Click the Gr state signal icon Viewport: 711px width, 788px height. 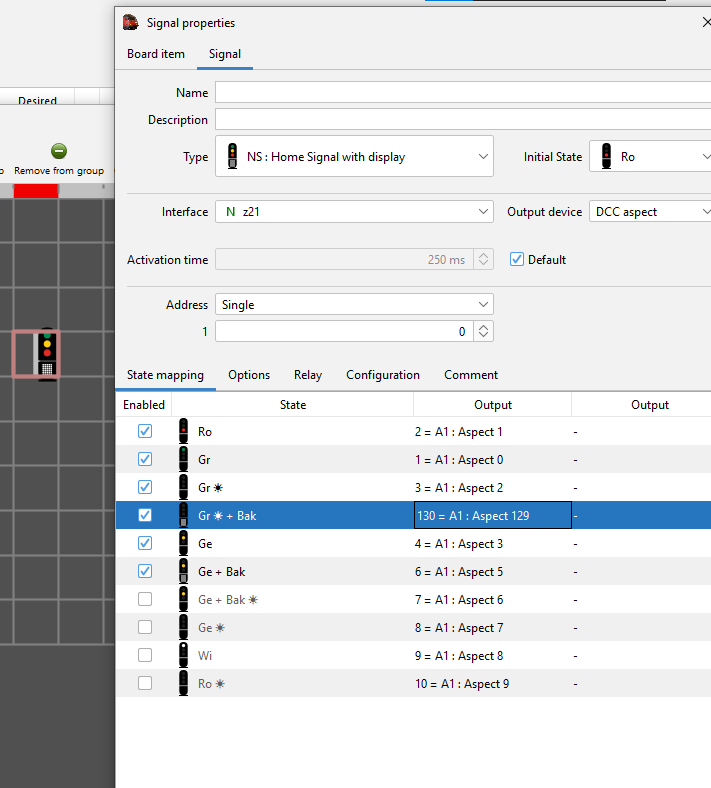pyautogui.click(x=183, y=460)
